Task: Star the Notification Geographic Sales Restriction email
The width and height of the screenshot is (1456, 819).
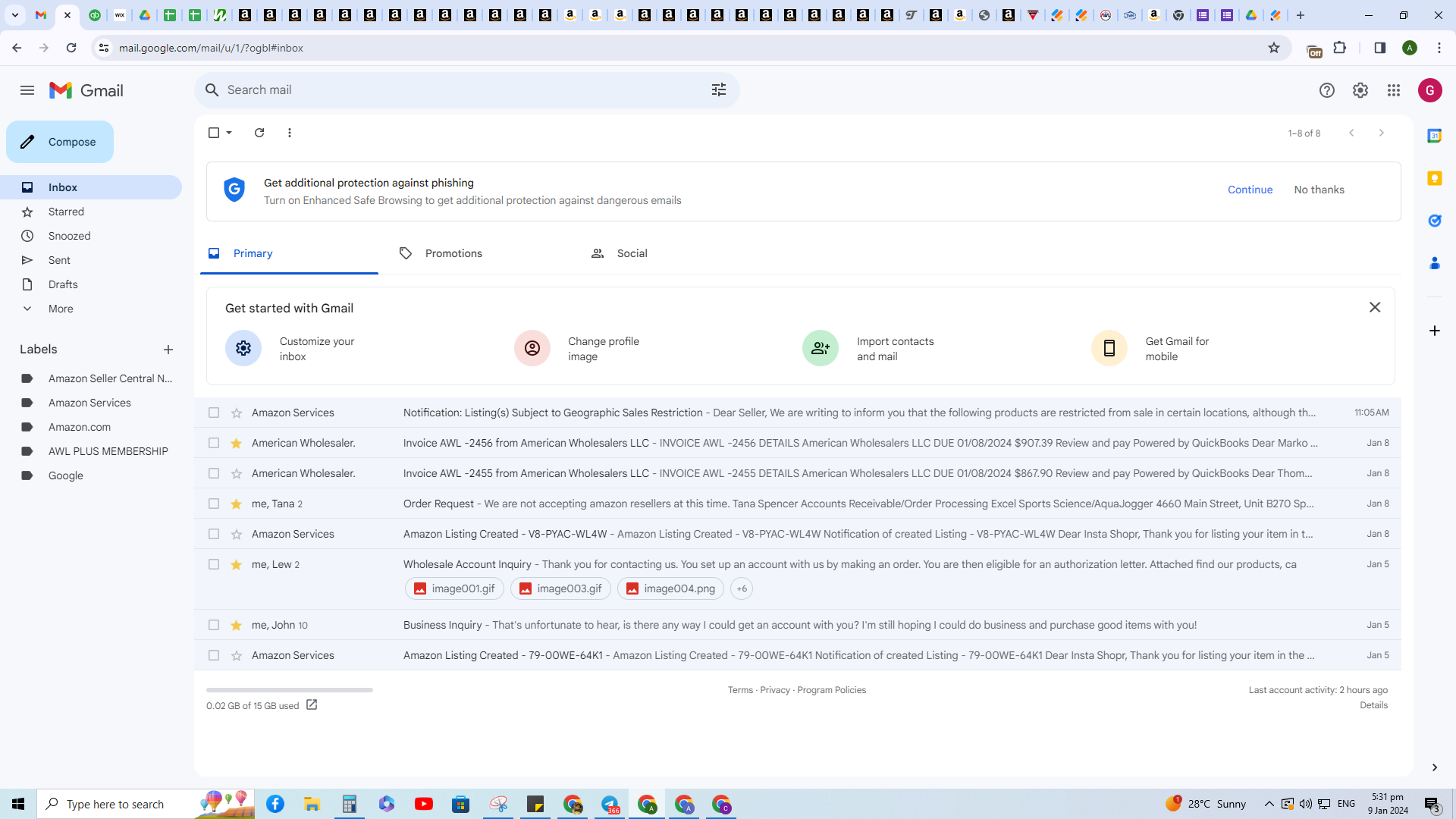Action: coord(237,413)
